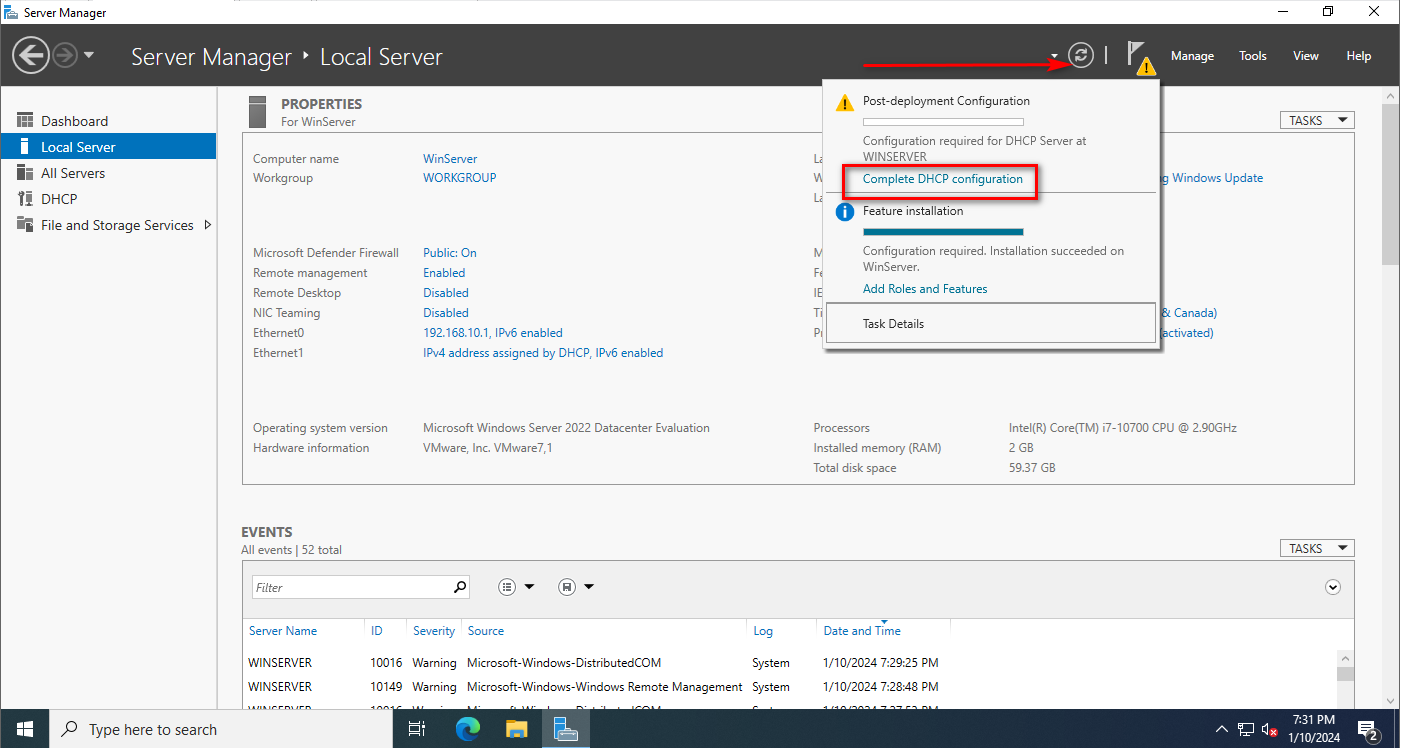
Task: Launch Microsoft Edge from taskbar
Action: click(467, 729)
